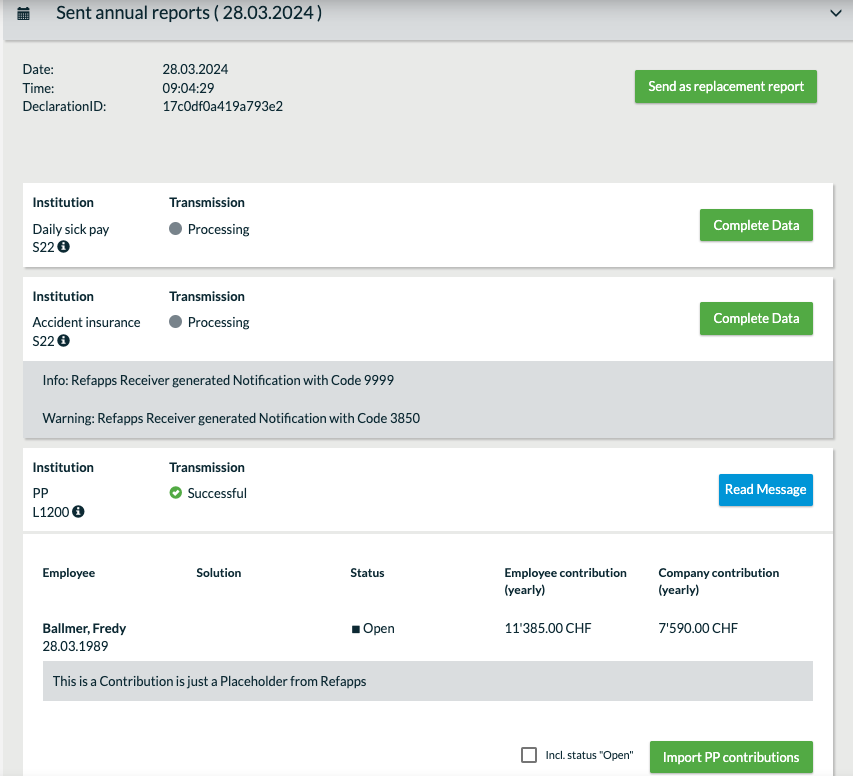
Task: Click Complete Data for Accident insurance
Action: click(756, 318)
